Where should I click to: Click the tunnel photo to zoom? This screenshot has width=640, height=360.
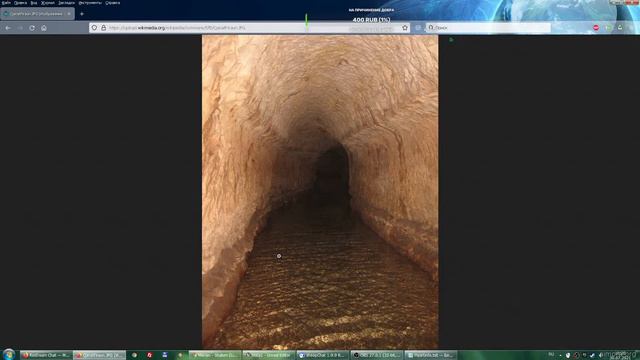[320, 192]
